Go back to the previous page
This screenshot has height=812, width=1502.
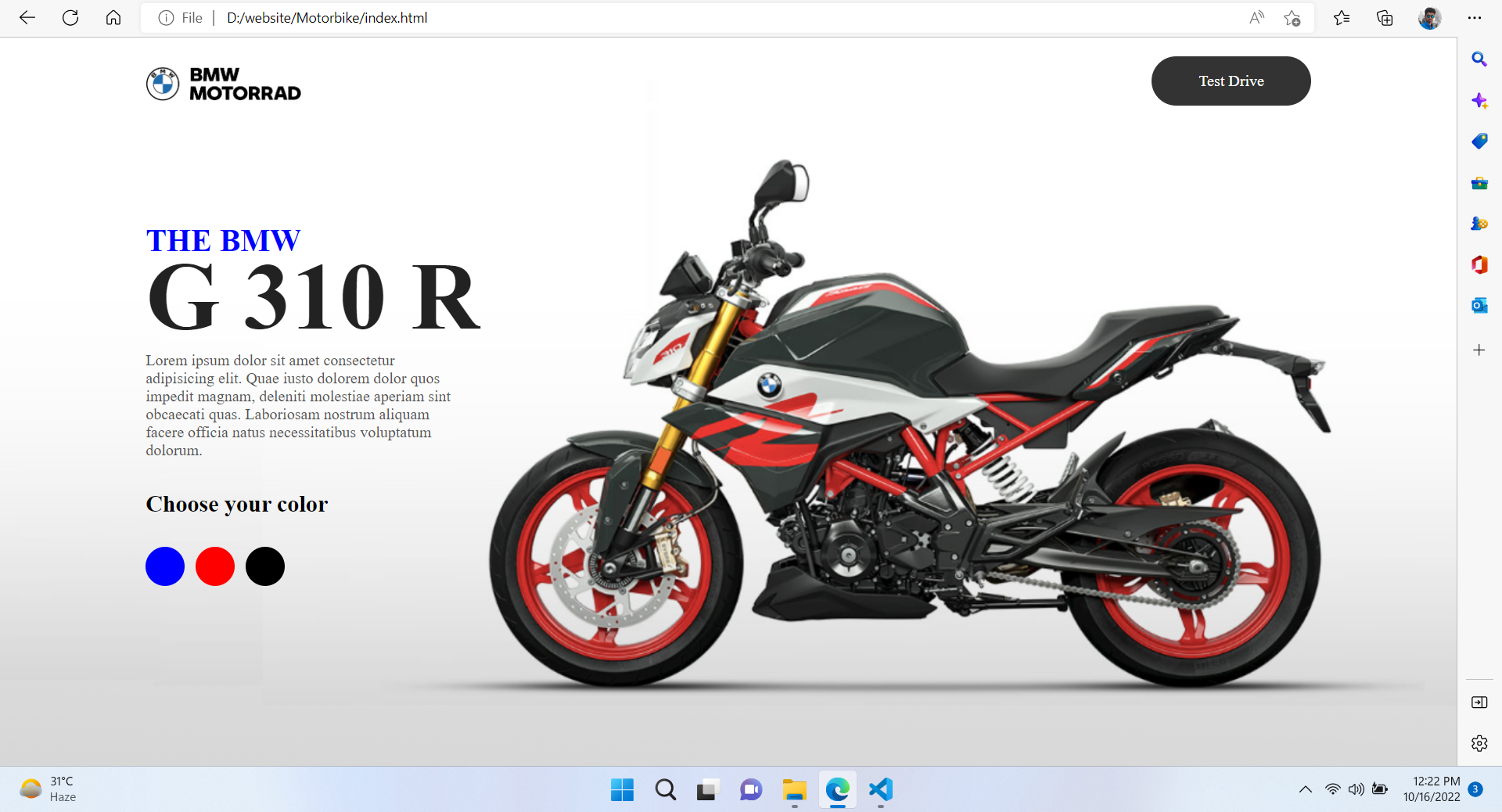27,17
